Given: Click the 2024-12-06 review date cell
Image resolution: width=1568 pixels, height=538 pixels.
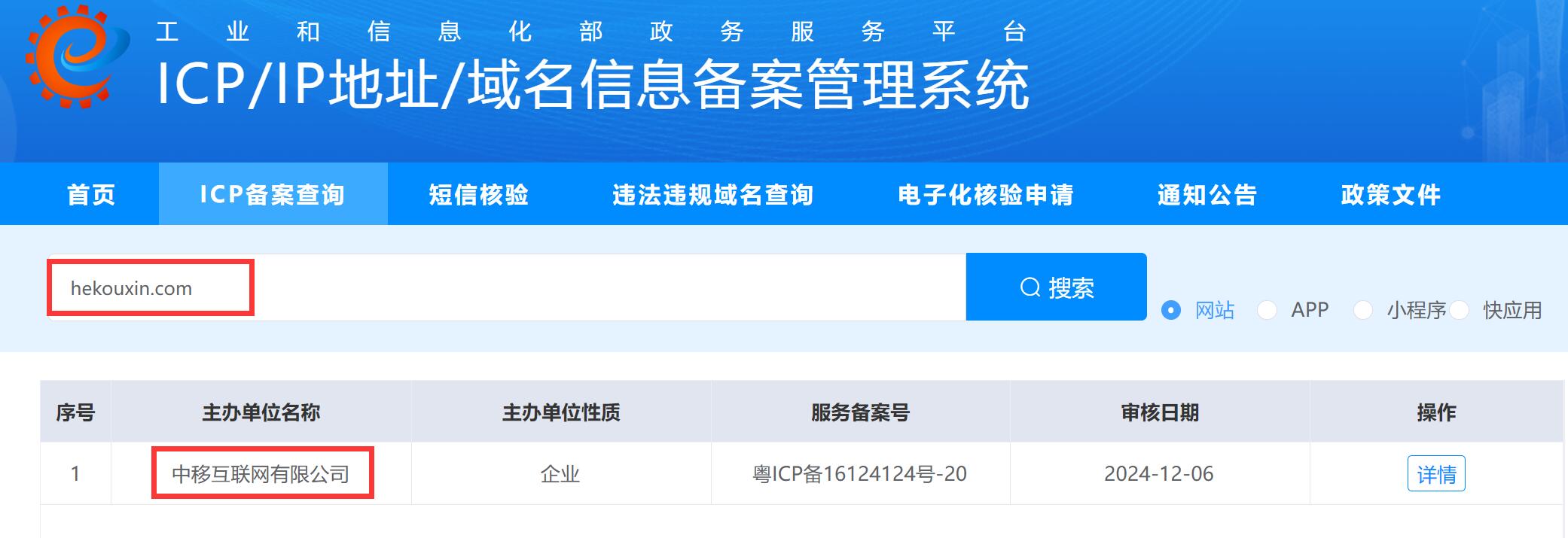Looking at the screenshot, I should 1159,474.
